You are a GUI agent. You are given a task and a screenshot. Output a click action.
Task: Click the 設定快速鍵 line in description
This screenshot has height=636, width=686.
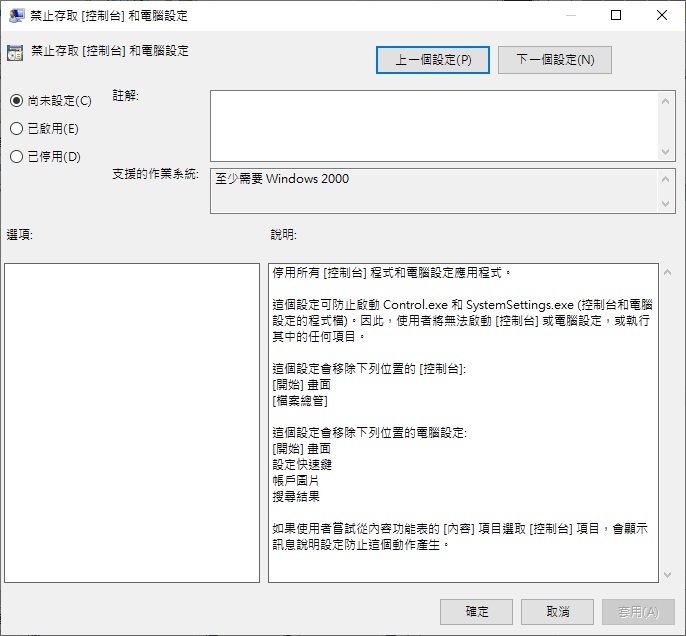click(302, 465)
